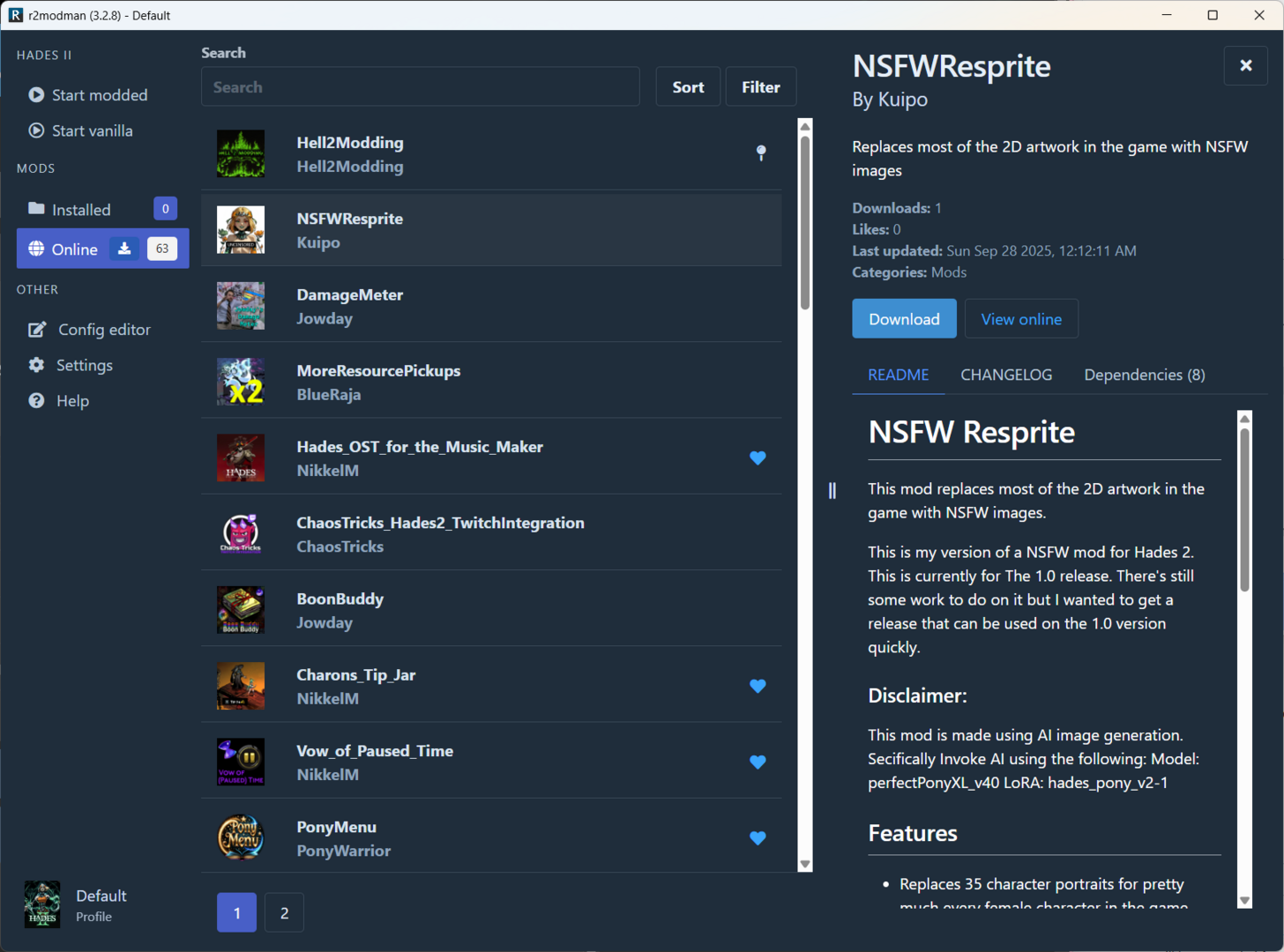Click the Settings gear icon
Screen dimensions: 1284x952
pos(36,365)
